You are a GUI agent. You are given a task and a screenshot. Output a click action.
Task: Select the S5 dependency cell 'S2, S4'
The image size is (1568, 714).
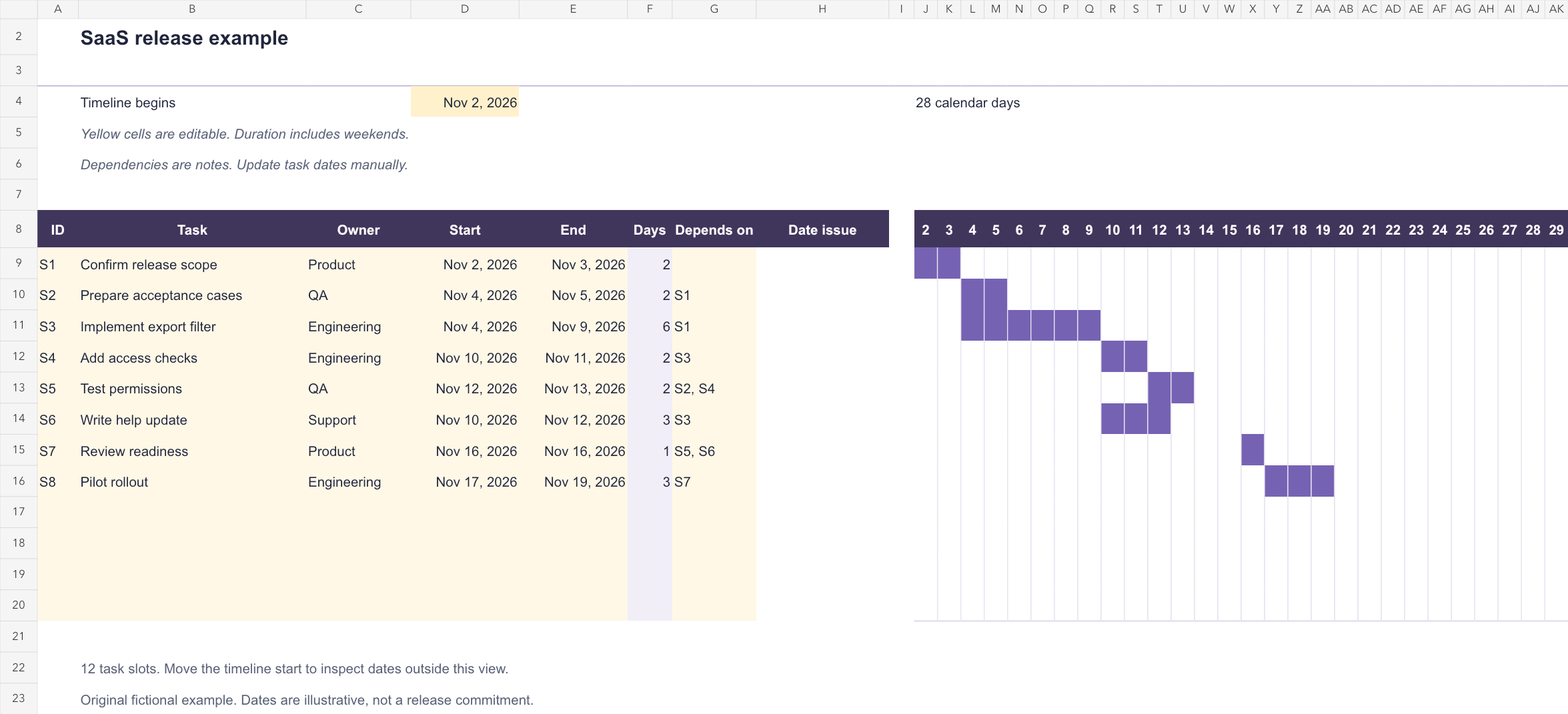point(714,389)
